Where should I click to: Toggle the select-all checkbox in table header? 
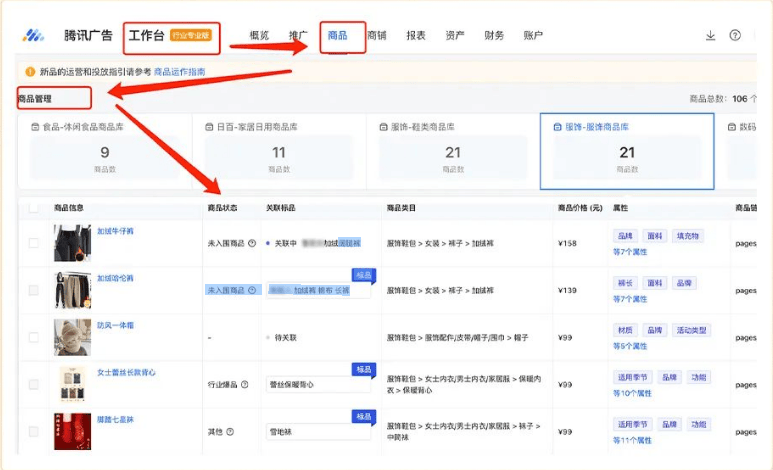(34, 208)
